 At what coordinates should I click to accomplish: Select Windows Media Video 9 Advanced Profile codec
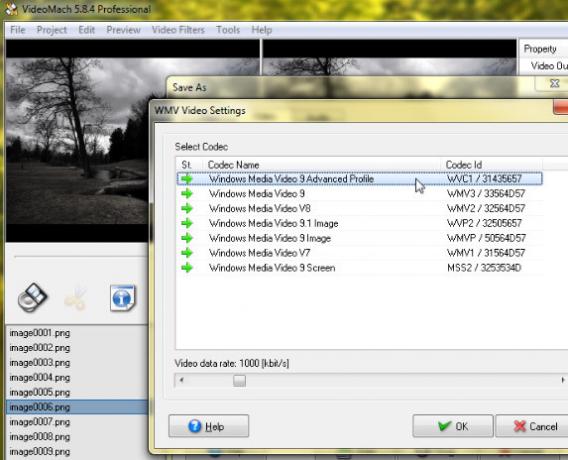coord(360,179)
